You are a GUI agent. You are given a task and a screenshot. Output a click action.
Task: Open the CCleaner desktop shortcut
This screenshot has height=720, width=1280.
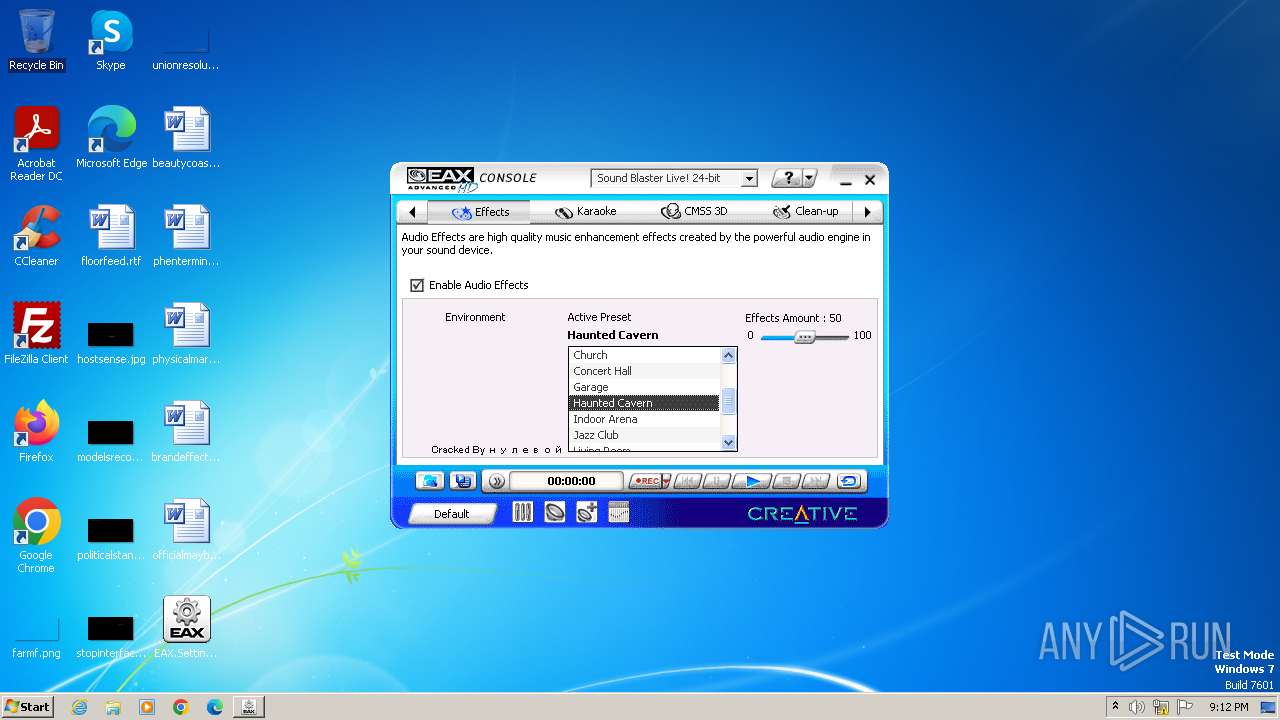pyautogui.click(x=36, y=236)
